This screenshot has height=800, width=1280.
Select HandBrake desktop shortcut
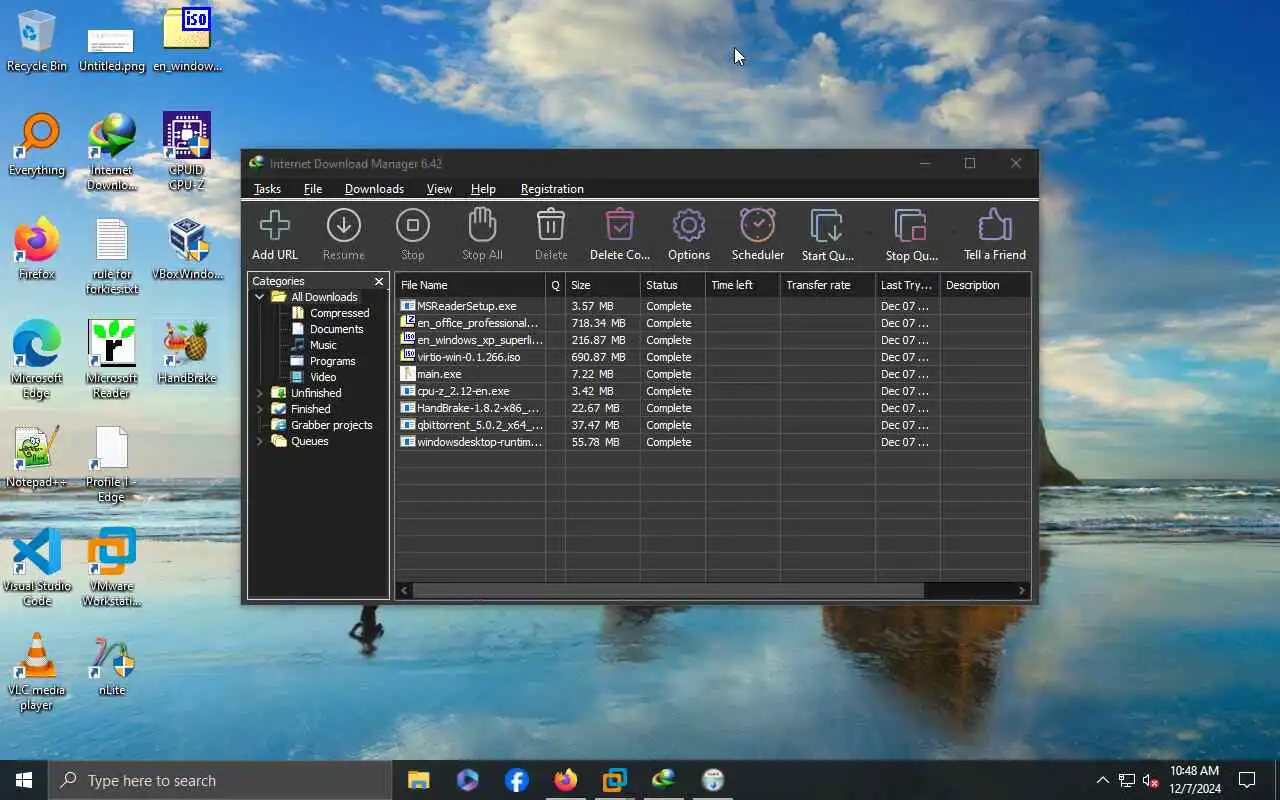pyautogui.click(x=187, y=353)
